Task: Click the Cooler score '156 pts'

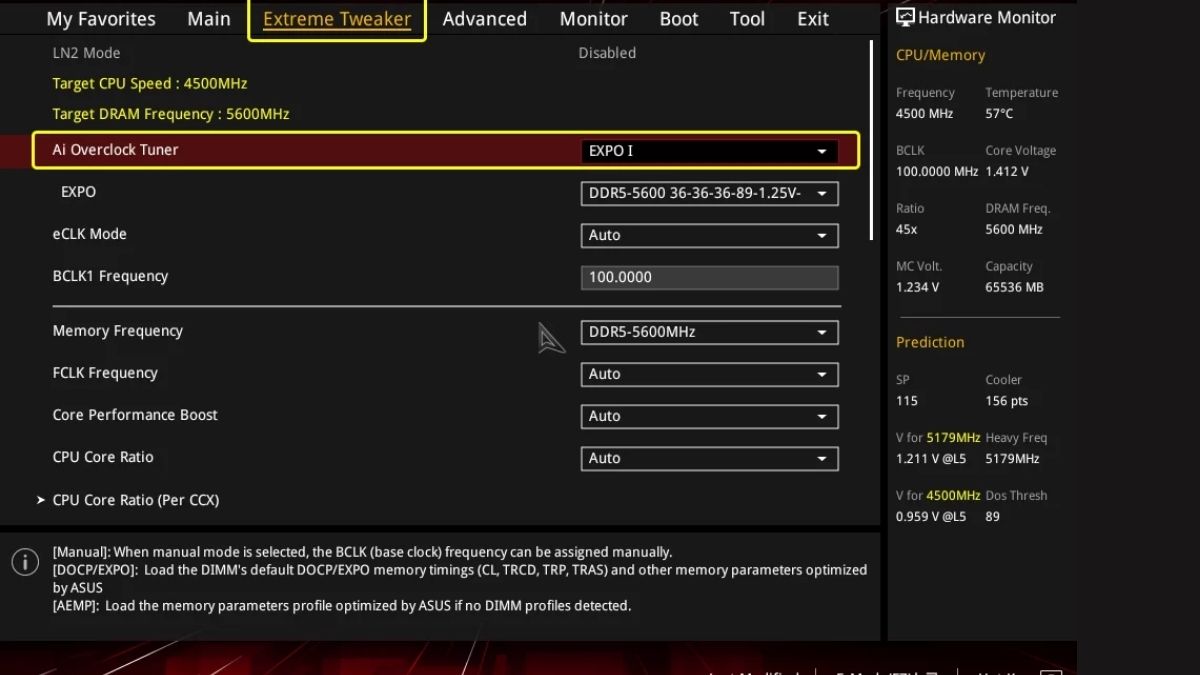Action: [x=1007, y=401]
